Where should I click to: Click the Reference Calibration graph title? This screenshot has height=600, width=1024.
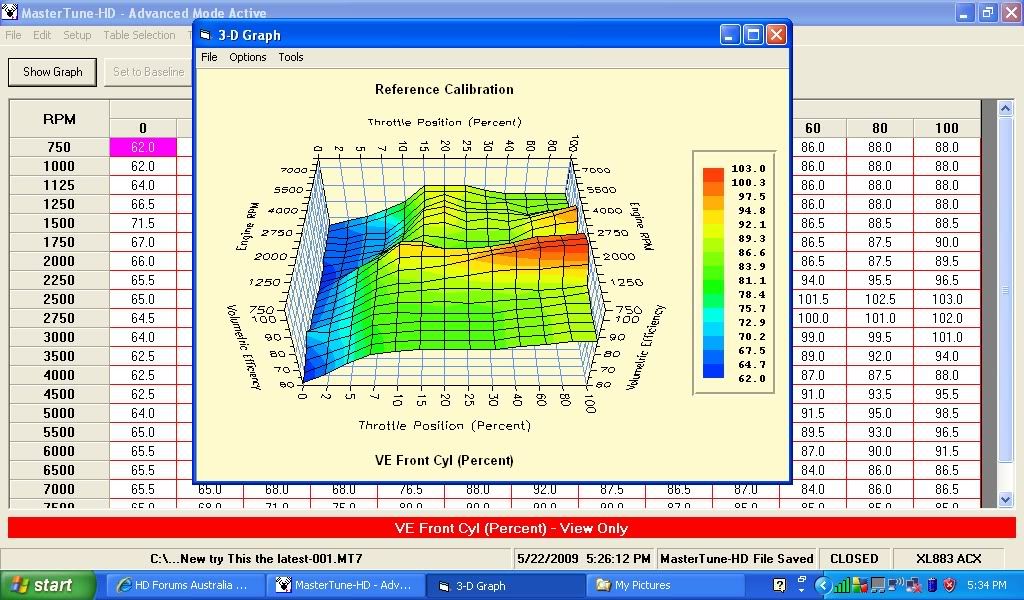tap(444, 89)
